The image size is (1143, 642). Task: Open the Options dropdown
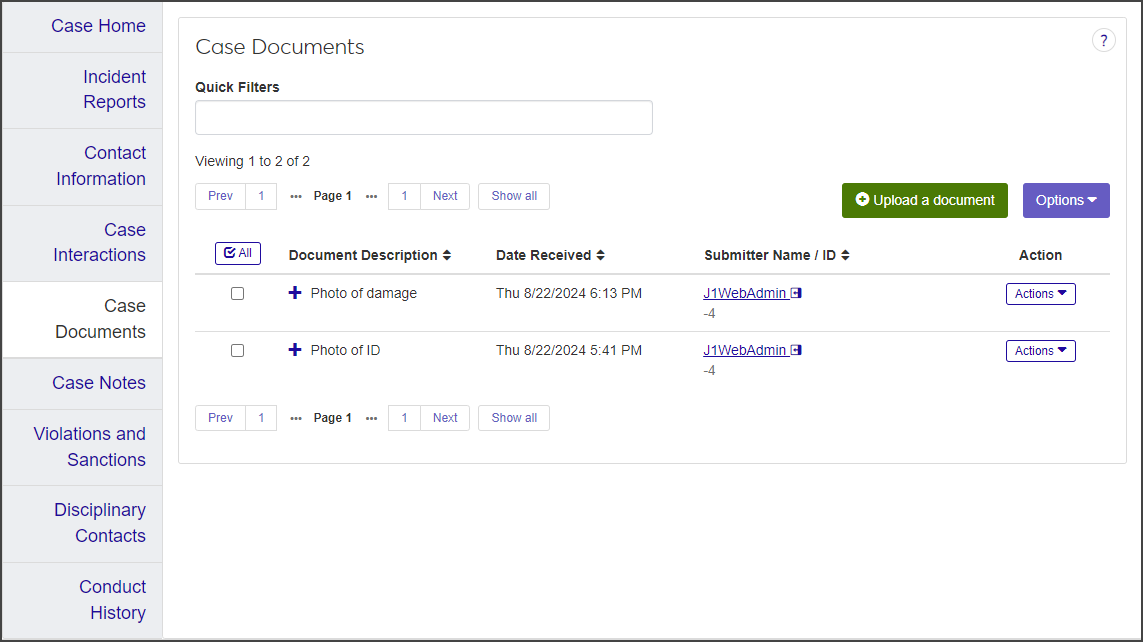[x=1066, y=200]
